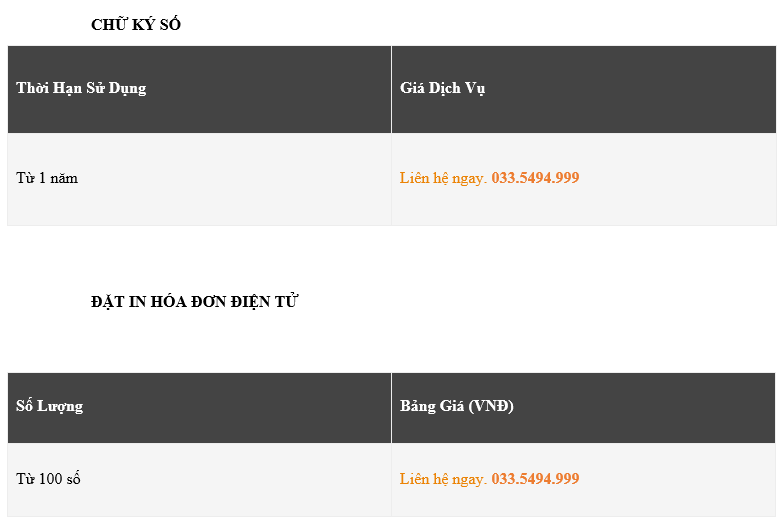Select the "Số Lượng" column header
This screenshot has height=525, width=782.
[50, 406]
